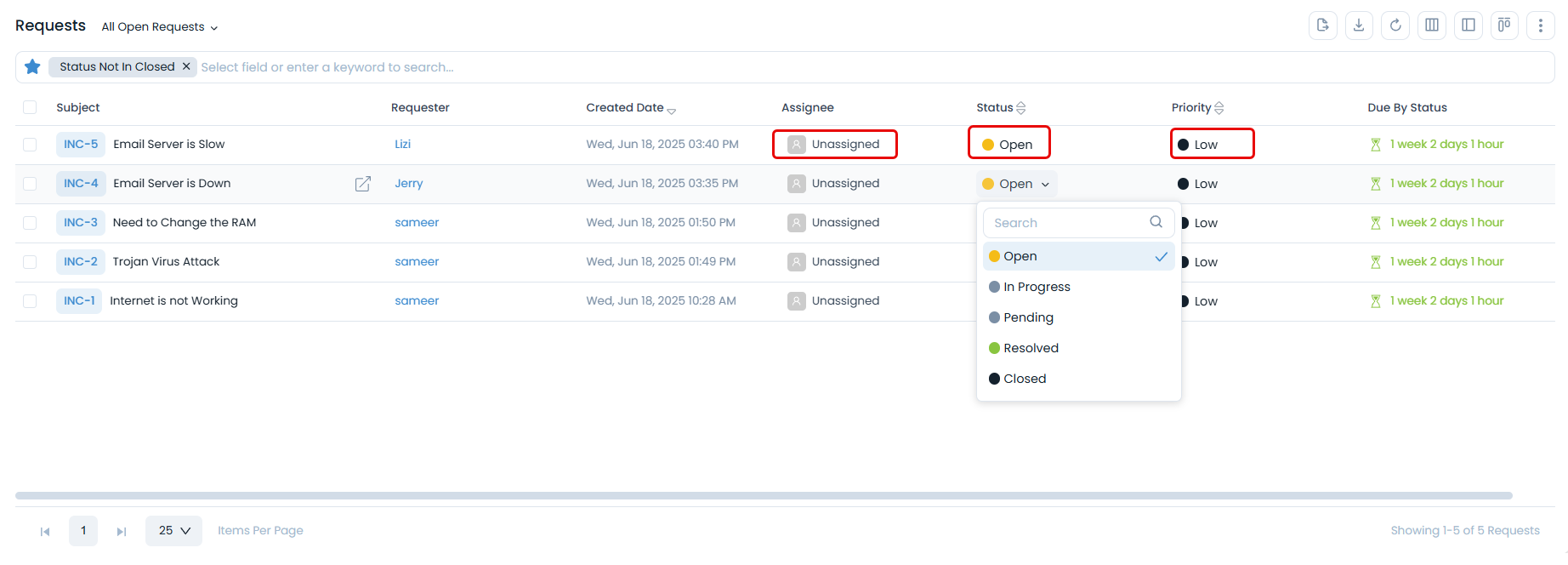Check the INC-3 row checkbox

click(x=30, y=223)
